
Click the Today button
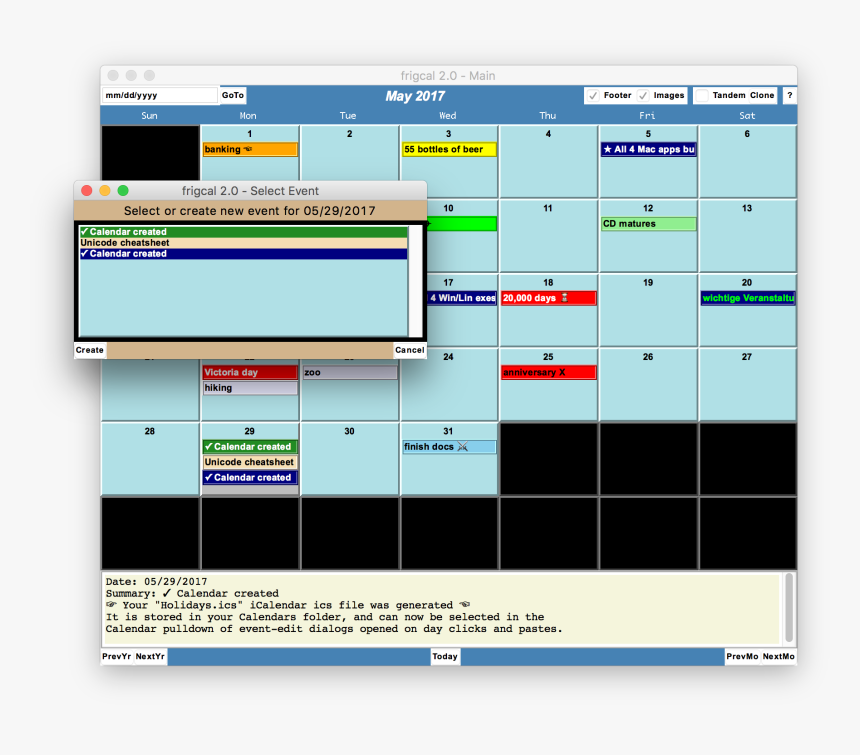tap(445, 657)
